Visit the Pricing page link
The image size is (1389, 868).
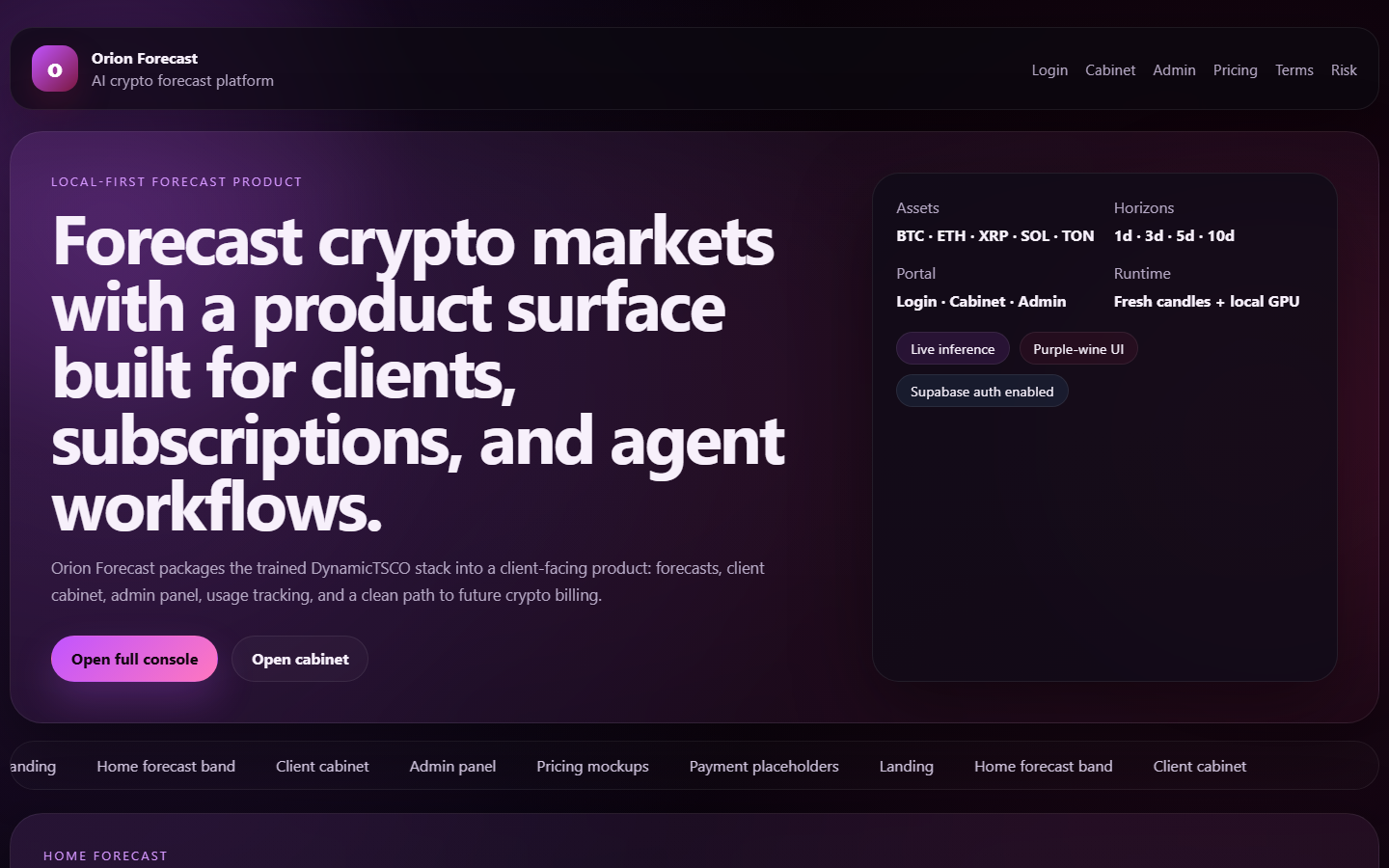(1235, 70)
